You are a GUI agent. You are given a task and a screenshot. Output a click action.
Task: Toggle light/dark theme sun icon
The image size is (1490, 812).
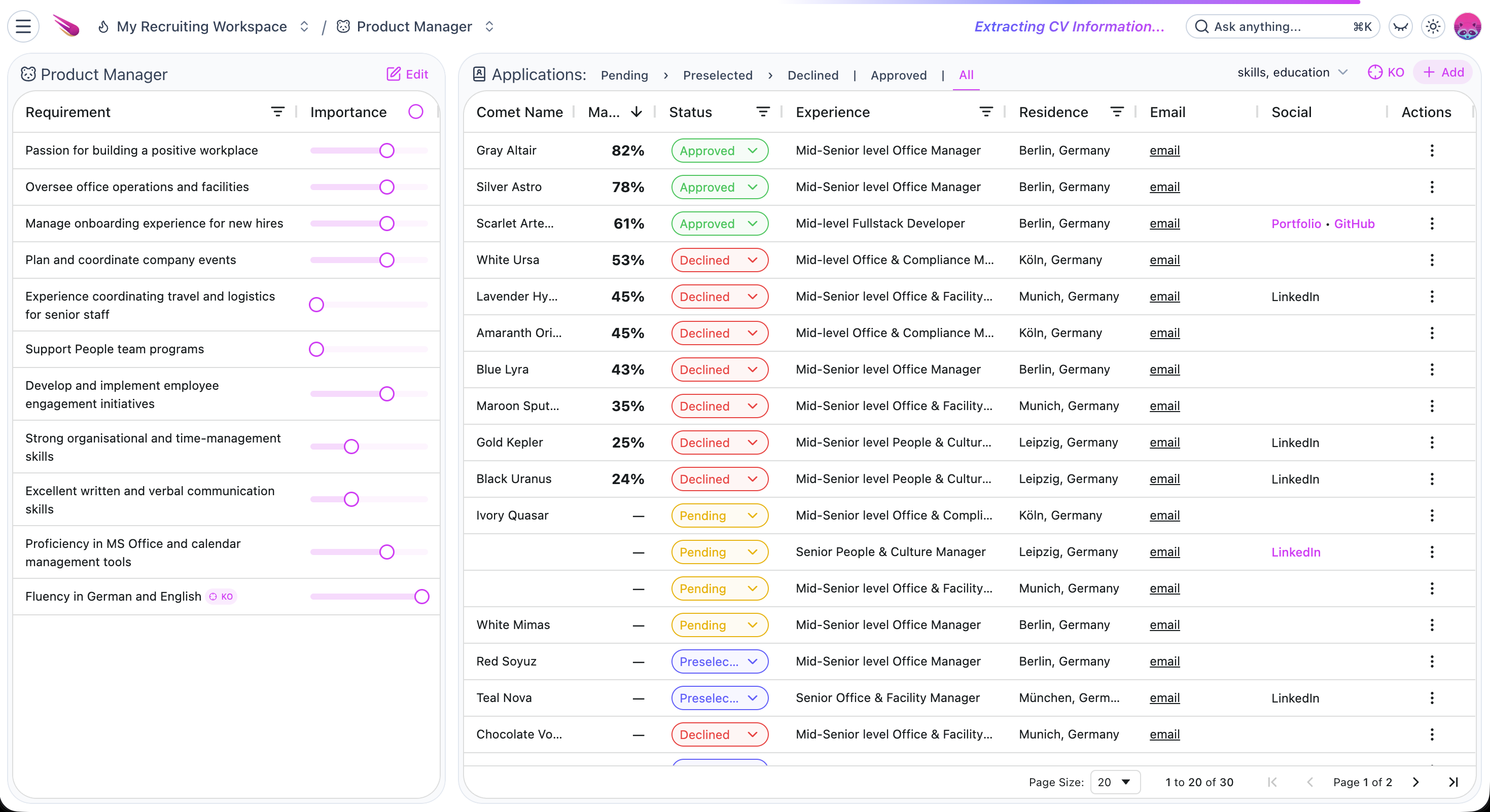tap(1433, 26)
